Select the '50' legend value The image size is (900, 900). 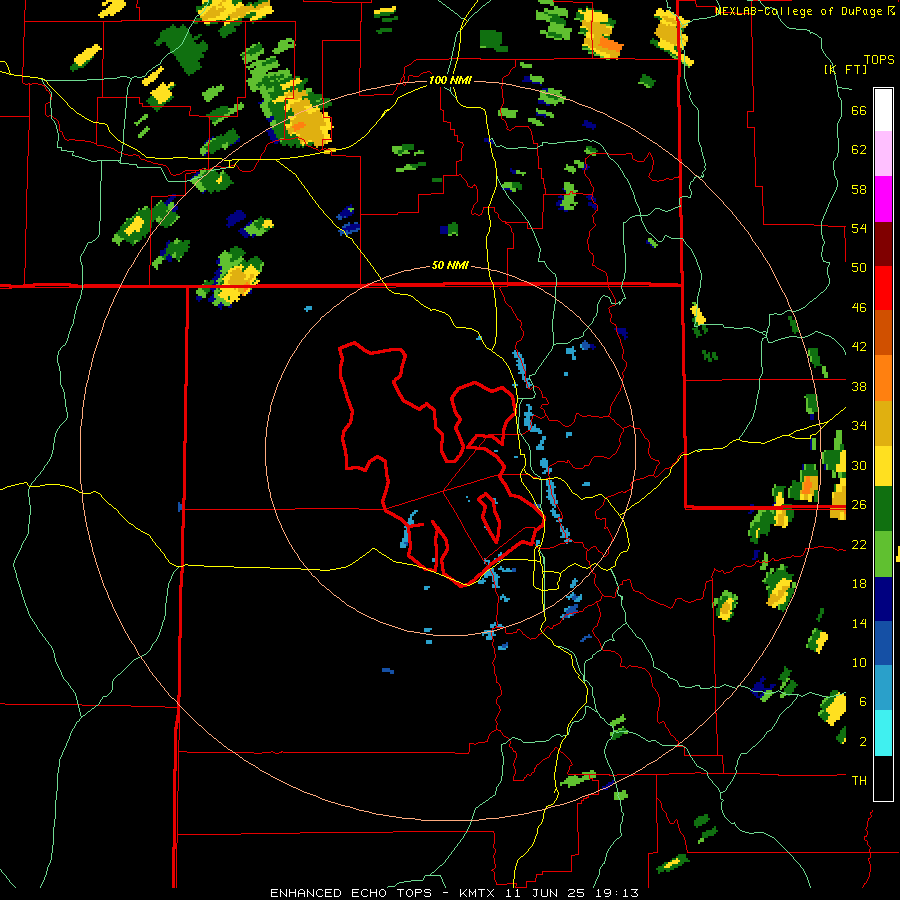[x=859, y=268]
